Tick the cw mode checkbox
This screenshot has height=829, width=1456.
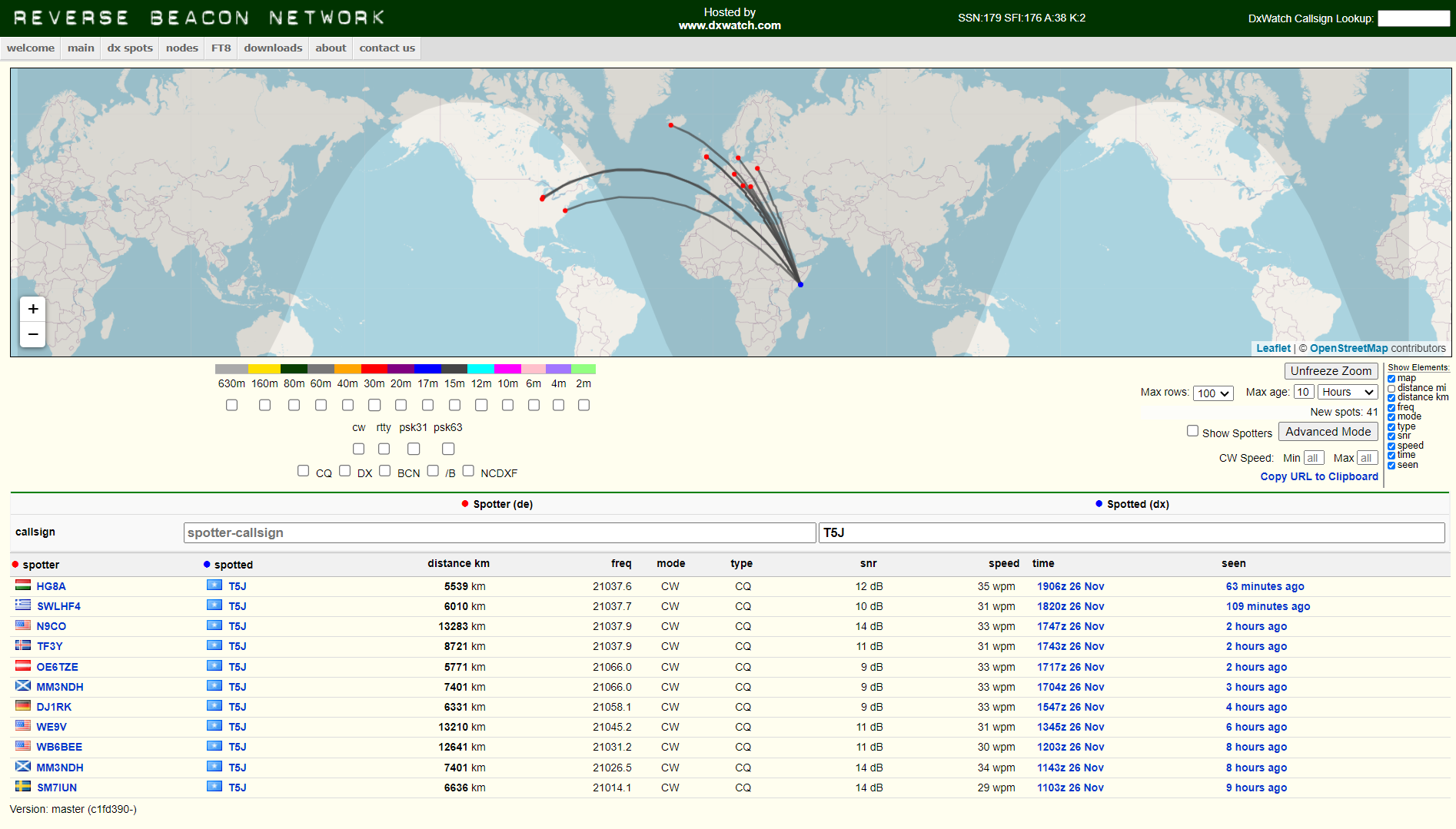(x=358, y=449)
